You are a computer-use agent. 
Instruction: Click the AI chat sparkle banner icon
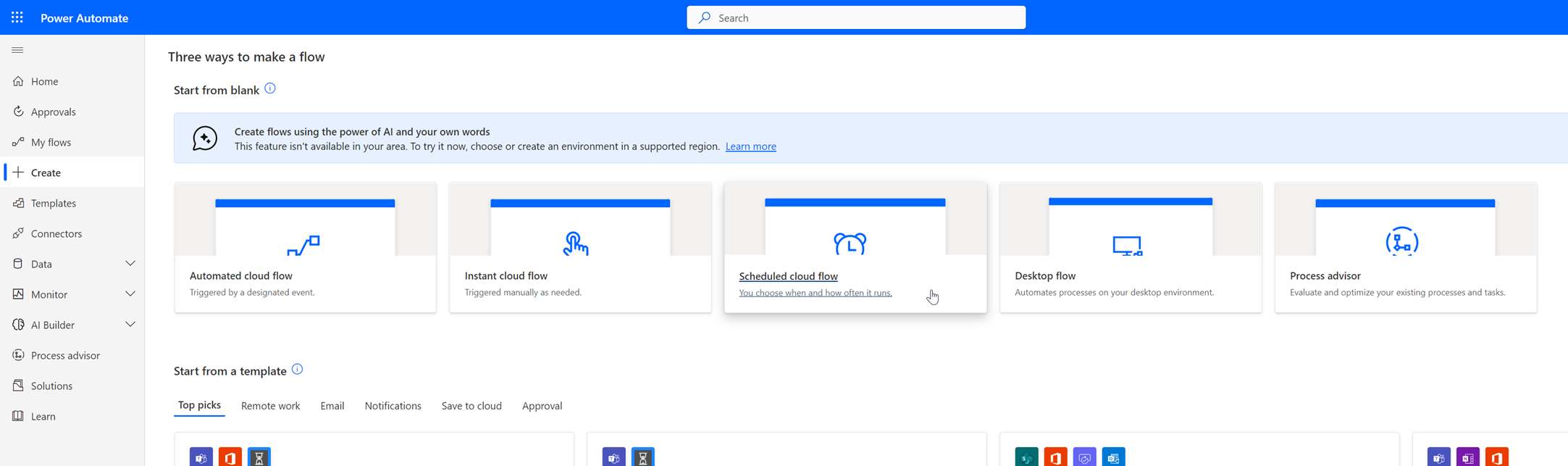coord(205,138)
